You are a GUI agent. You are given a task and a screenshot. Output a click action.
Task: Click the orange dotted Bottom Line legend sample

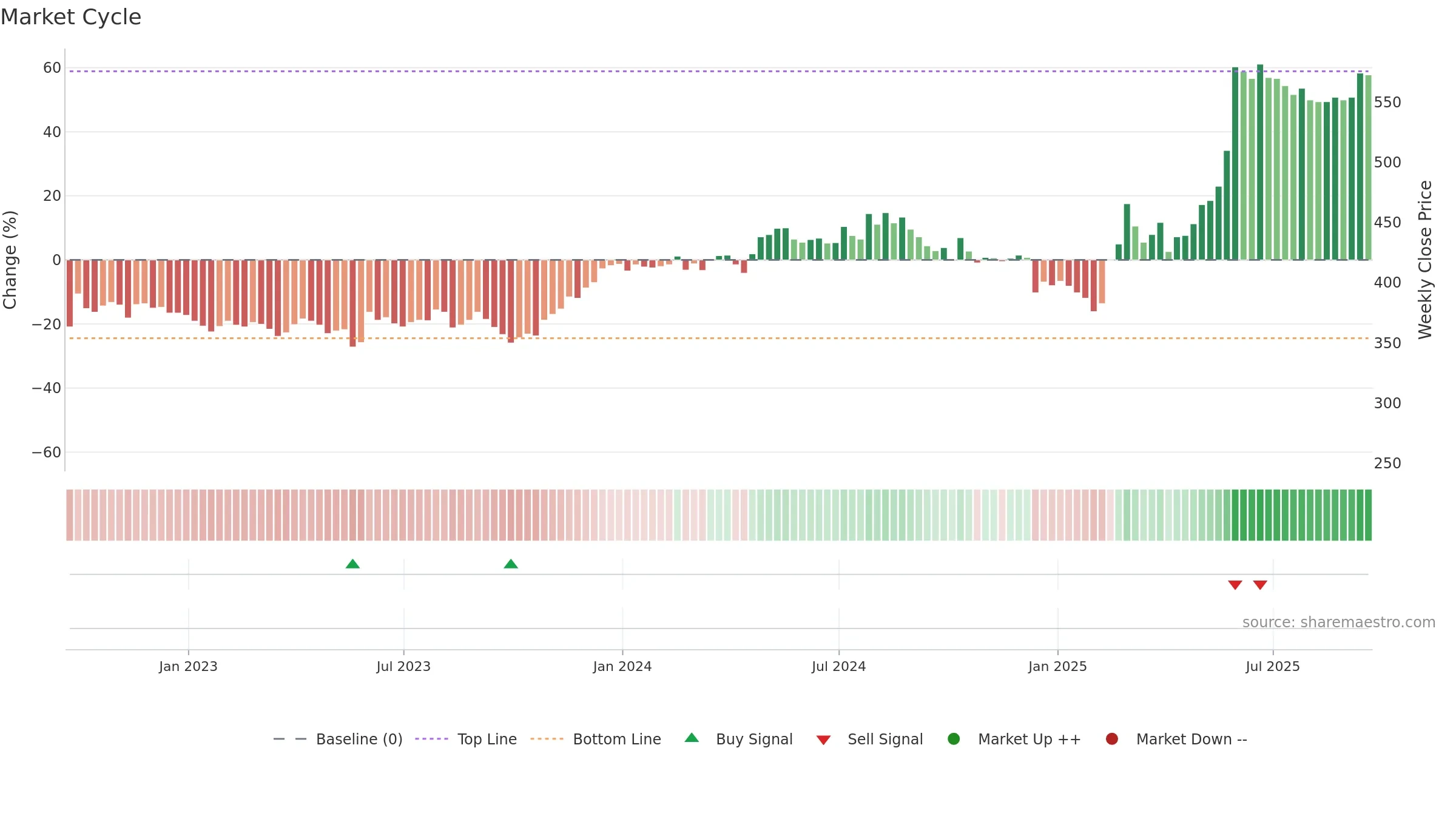(547, 739)
